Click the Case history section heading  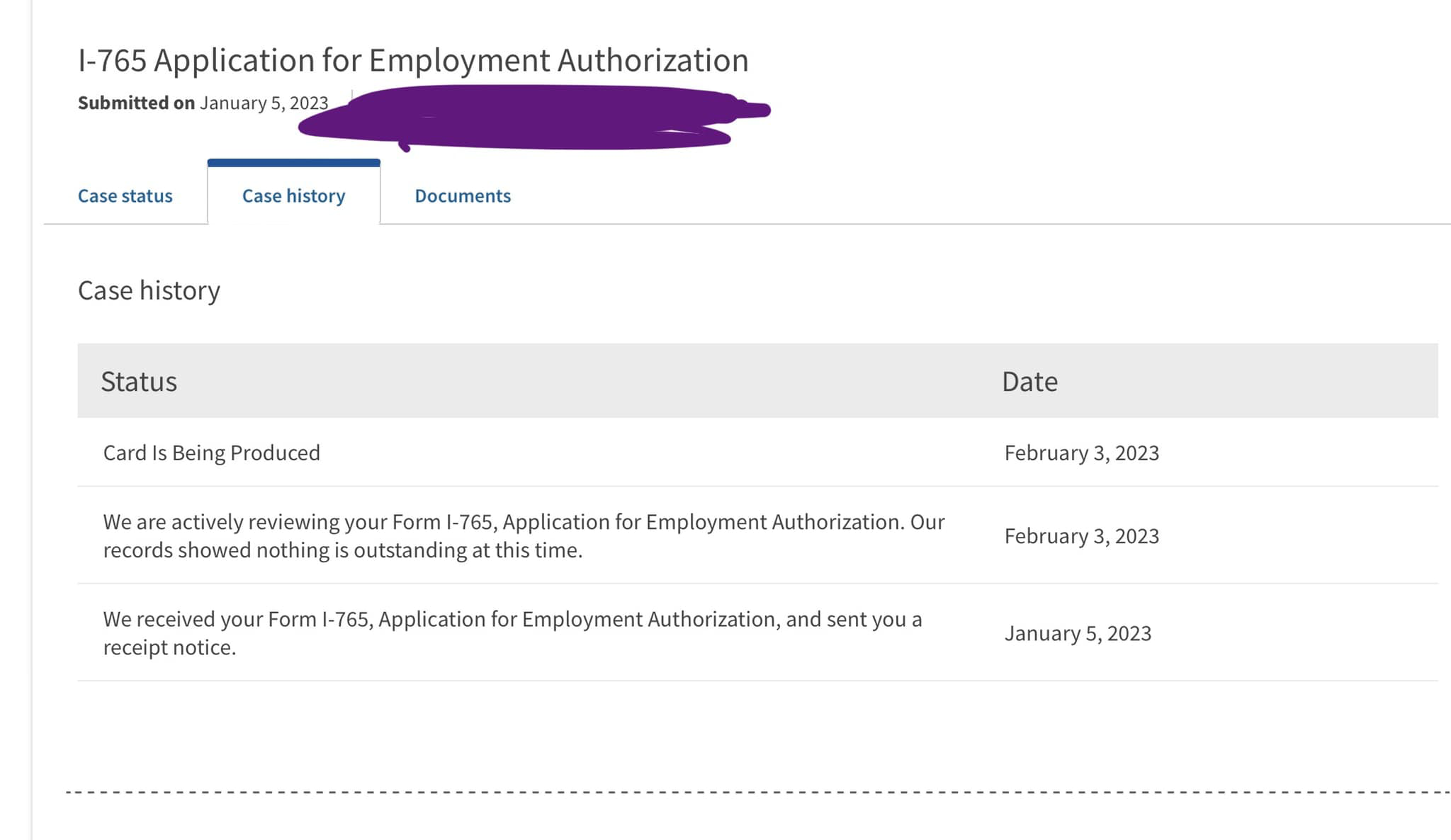point(149,290)
